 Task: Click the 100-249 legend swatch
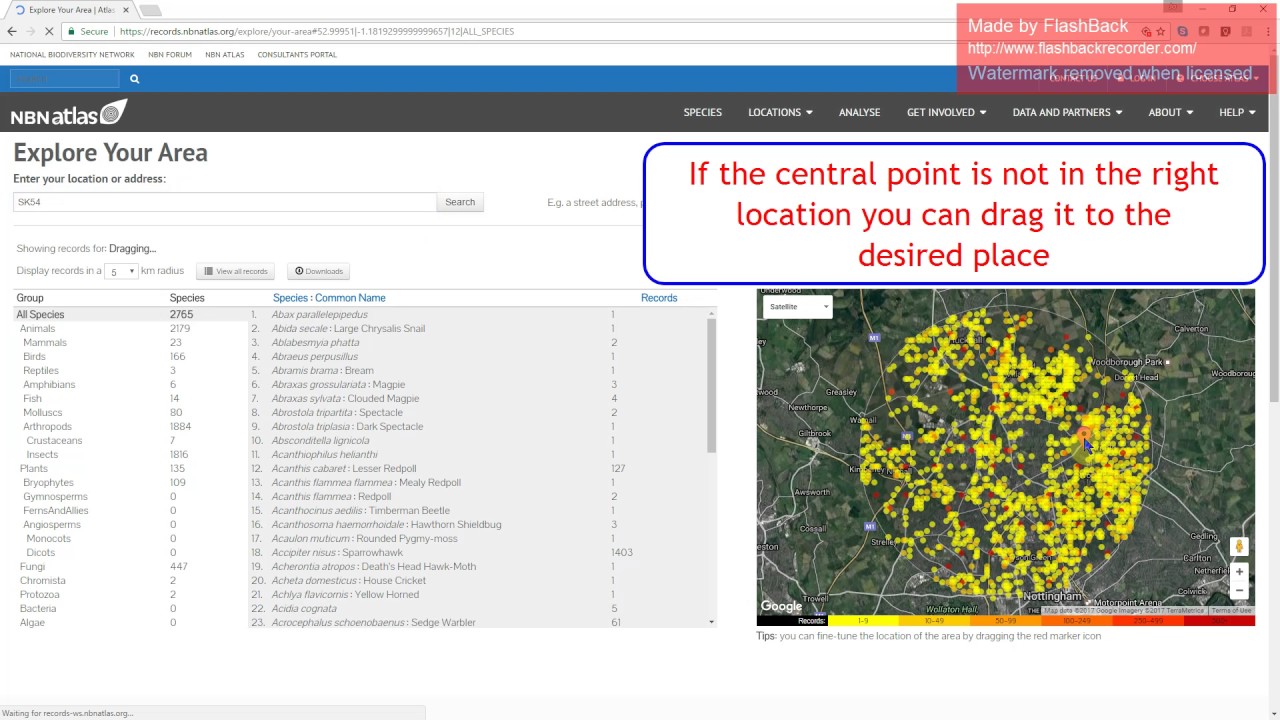click(1077, 621)
